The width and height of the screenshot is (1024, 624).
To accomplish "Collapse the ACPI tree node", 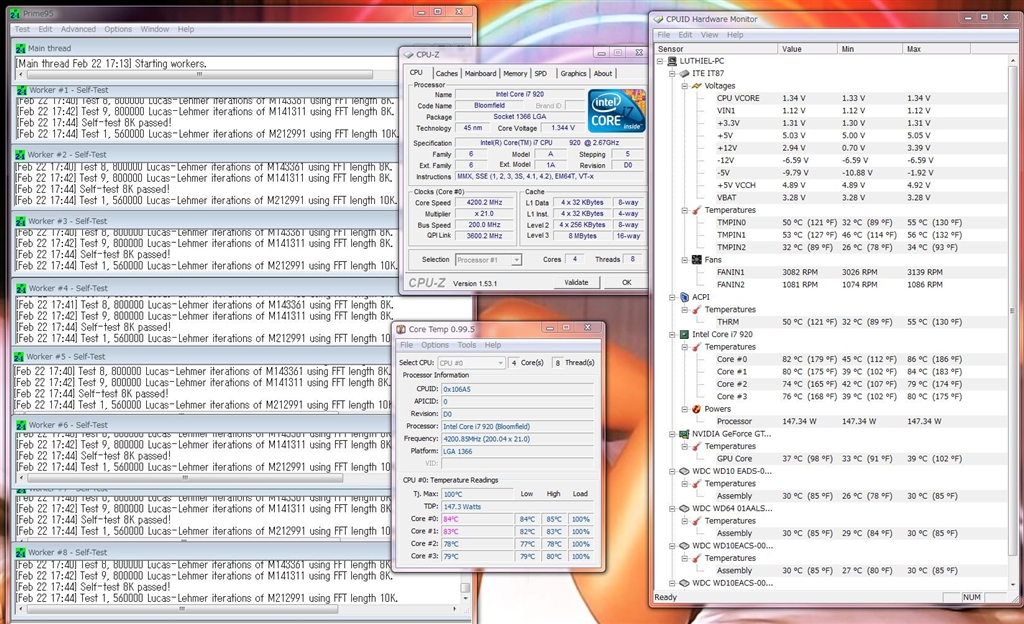I will tap(672, 298).
